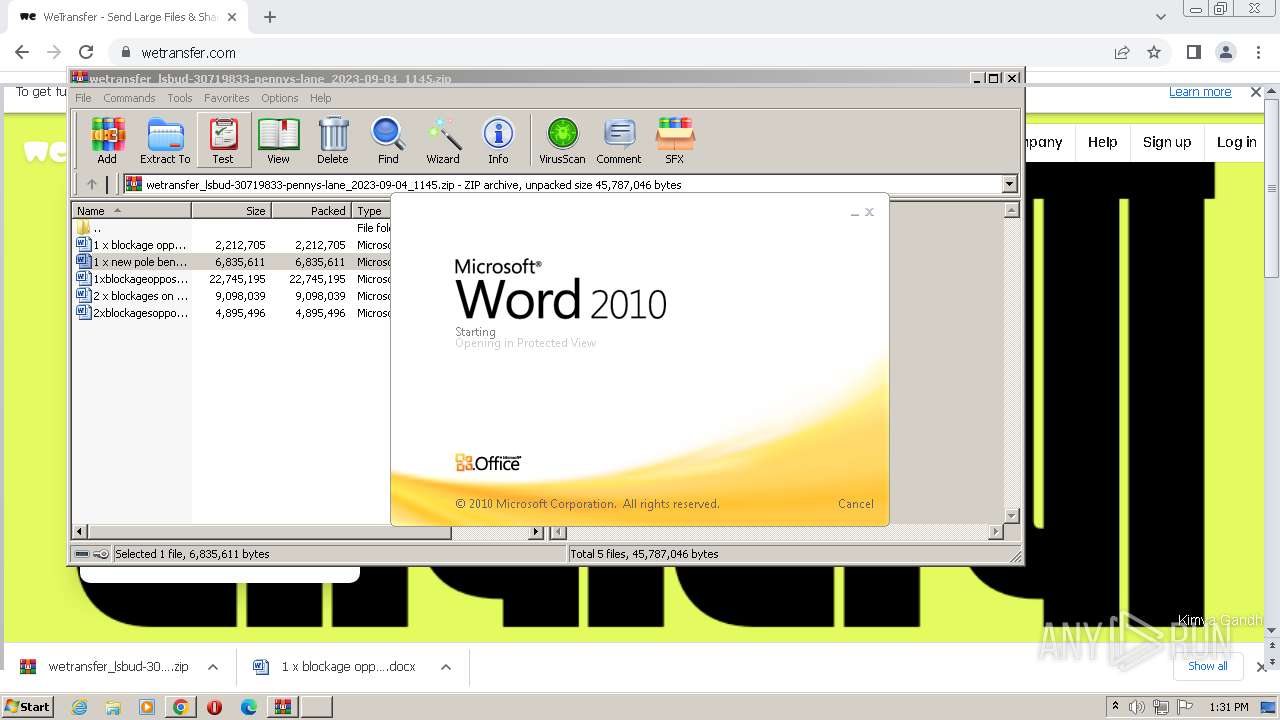The image size is (1280, 720).
Task: Open Chrome tab search chevron
Action: coord(1161,17)
